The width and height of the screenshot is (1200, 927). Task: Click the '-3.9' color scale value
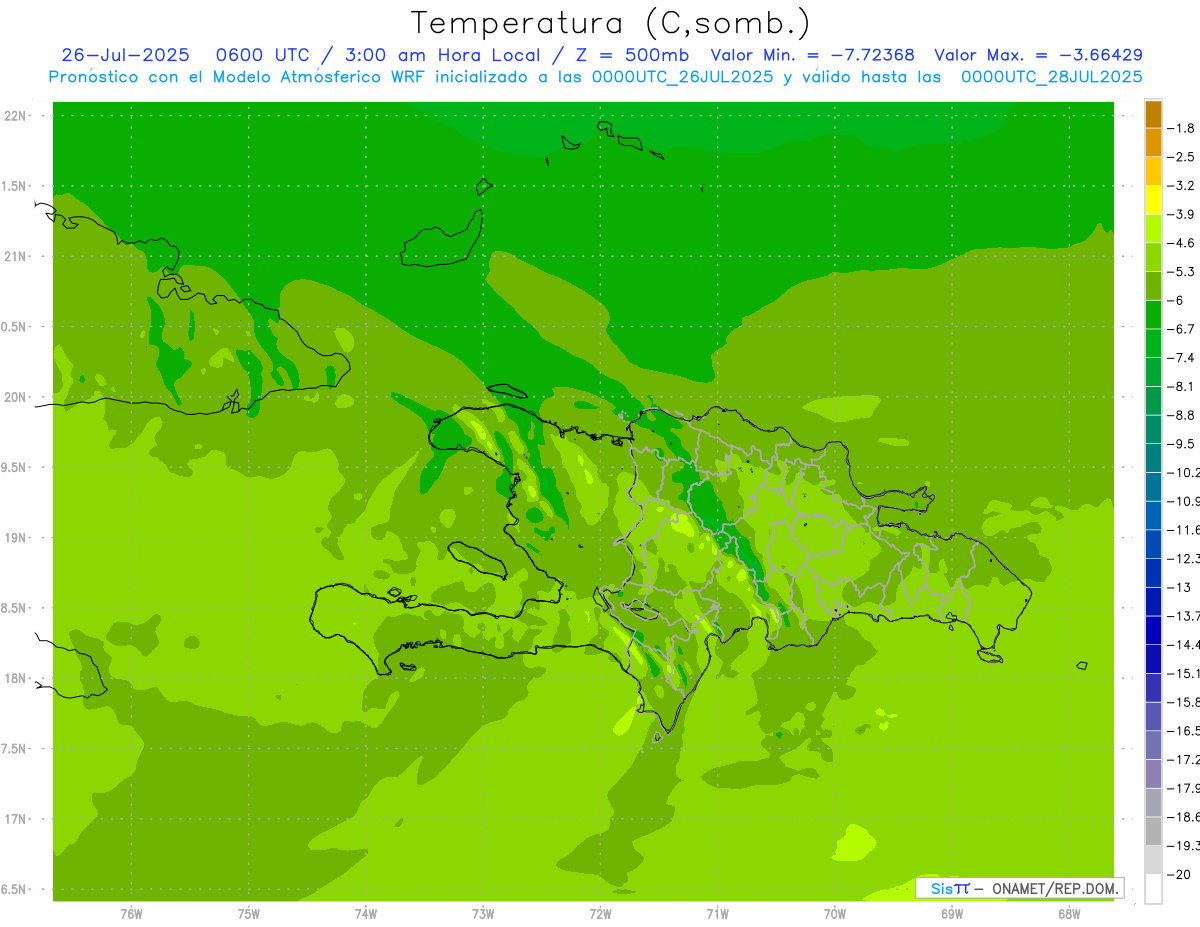pyautogui.click(x=1181, y=214)
